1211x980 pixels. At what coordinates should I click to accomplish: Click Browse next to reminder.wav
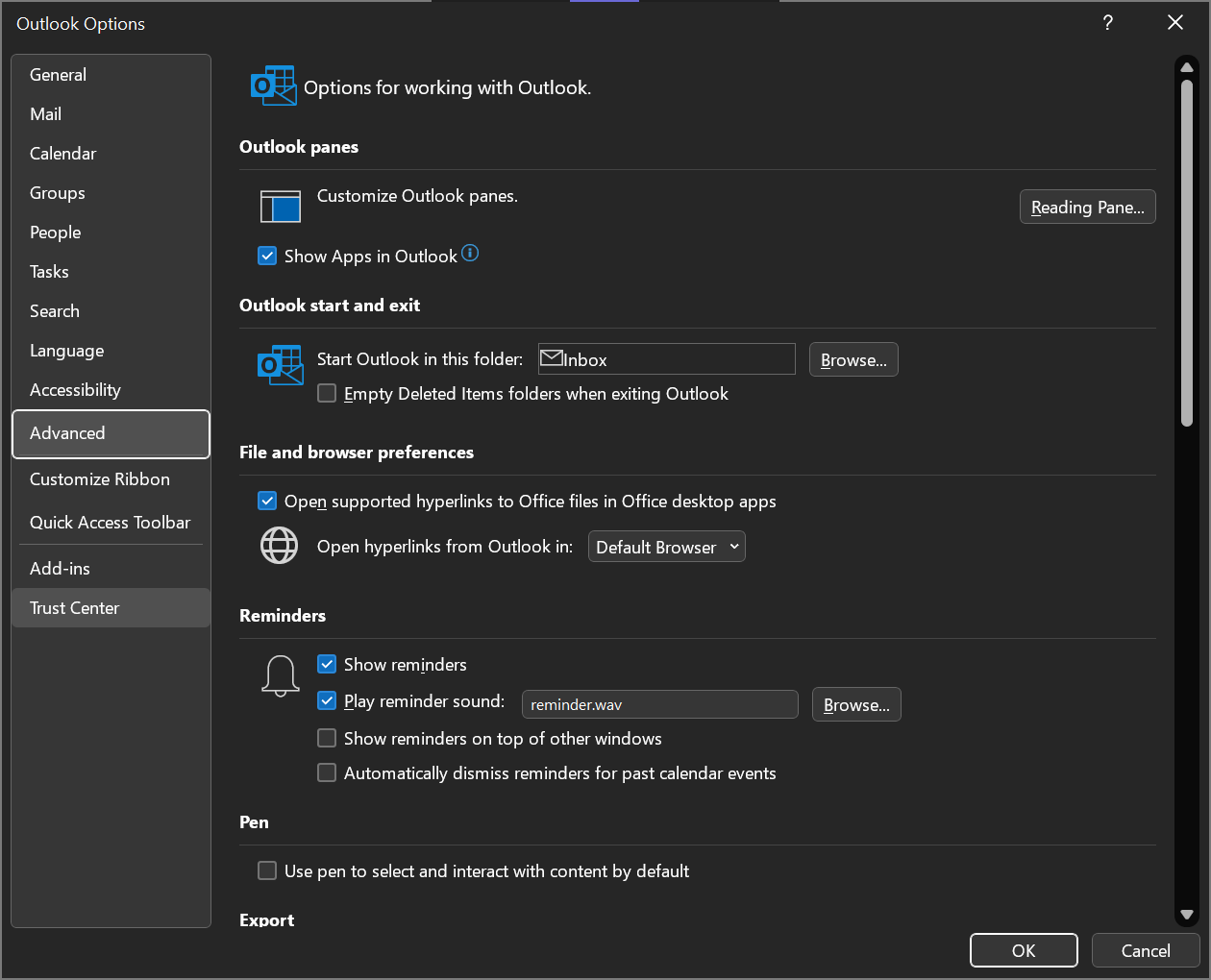click(856, 704)
